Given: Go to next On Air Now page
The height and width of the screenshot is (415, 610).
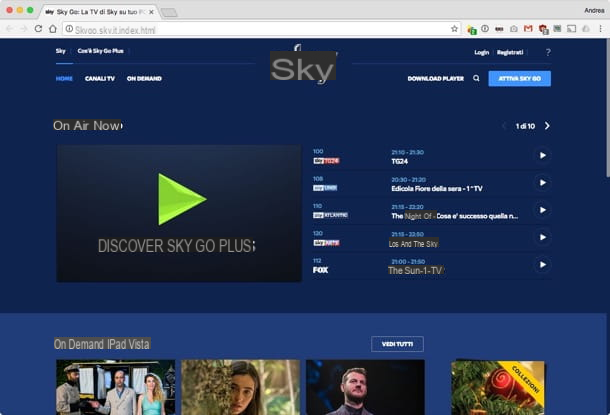Looking at the screenshot, I should pos(547,126).
